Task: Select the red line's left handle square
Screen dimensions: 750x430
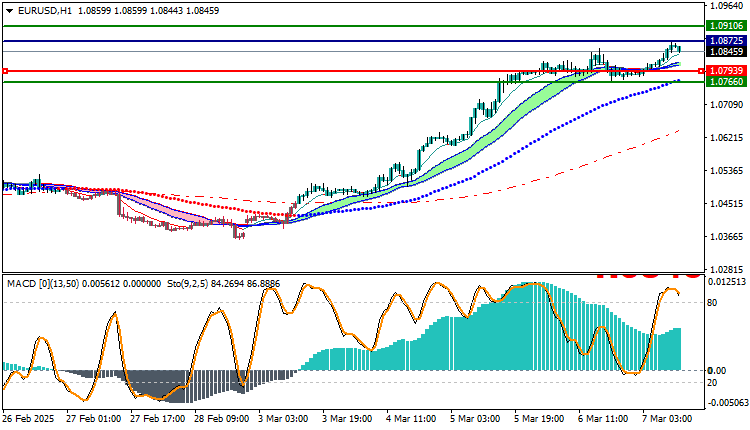Action: (x=5, y=71)
